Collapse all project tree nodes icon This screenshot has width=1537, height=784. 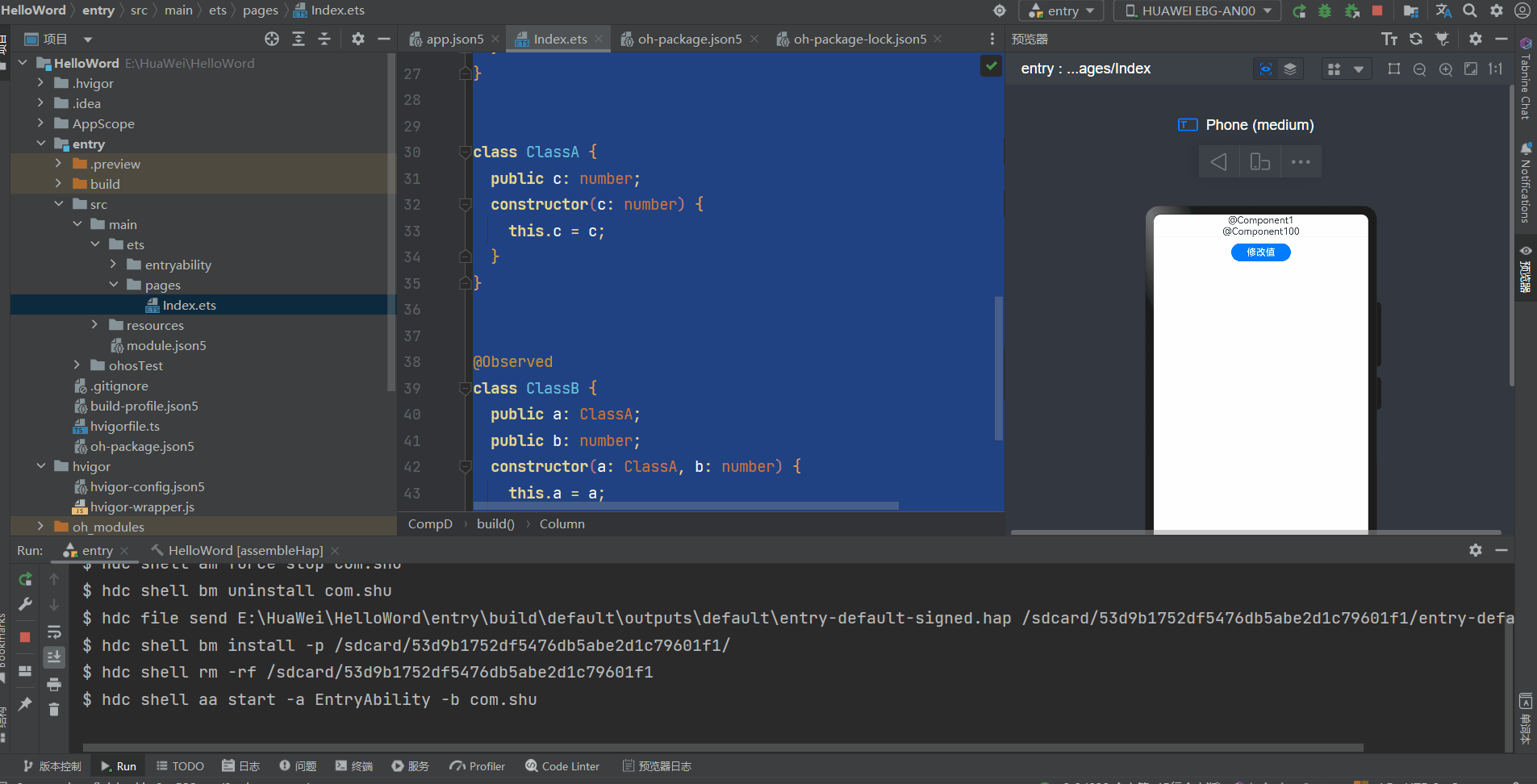click(324, 39)
